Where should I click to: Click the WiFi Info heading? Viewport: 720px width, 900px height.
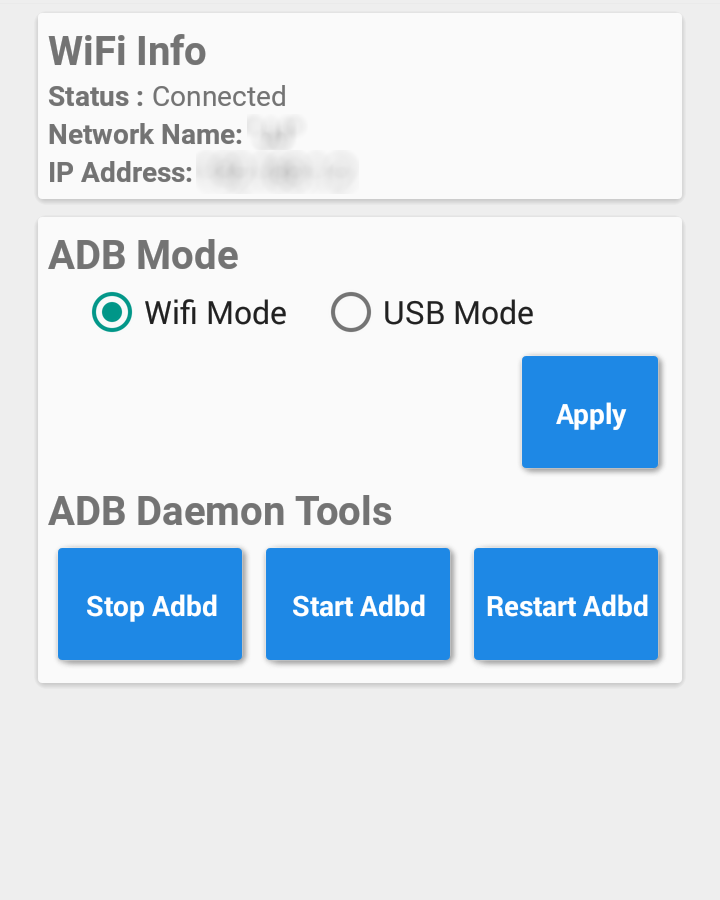pos(127,51)
